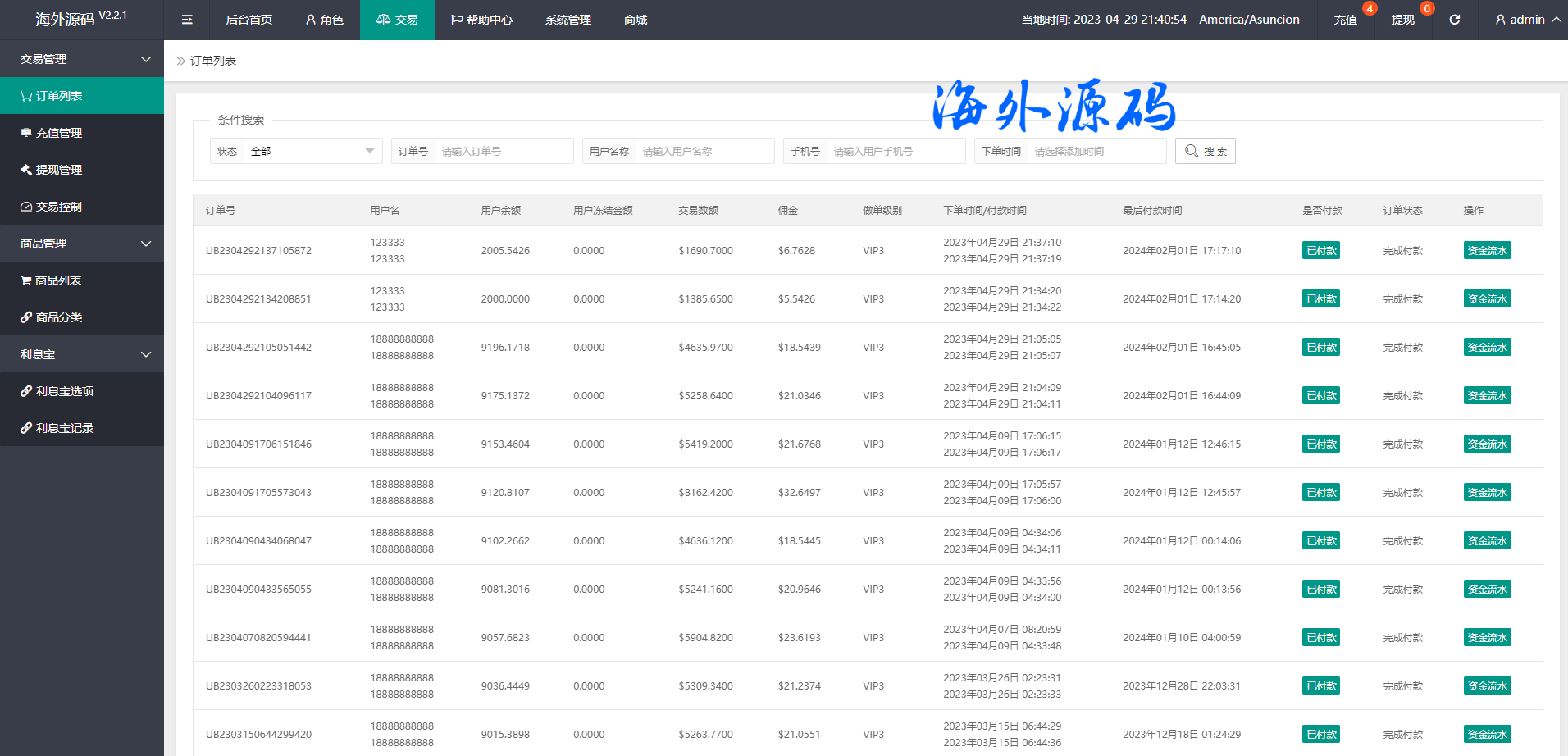This screenshot has height=756, width=1568.
Task: Switch to the 帮助中心 top tab
Action: click(481, 20)
